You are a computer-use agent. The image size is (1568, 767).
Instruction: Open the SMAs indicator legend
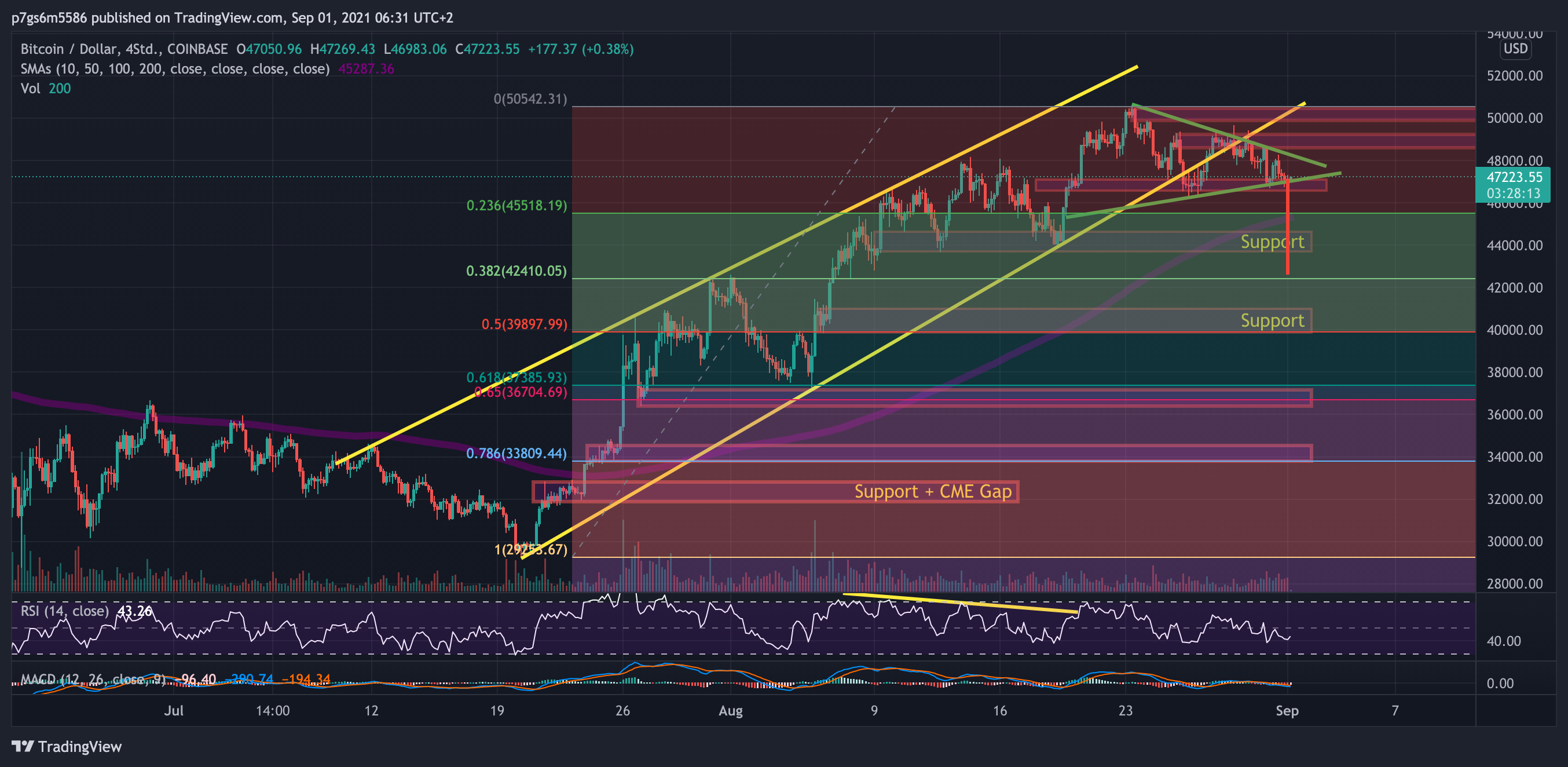pos(175,69)
